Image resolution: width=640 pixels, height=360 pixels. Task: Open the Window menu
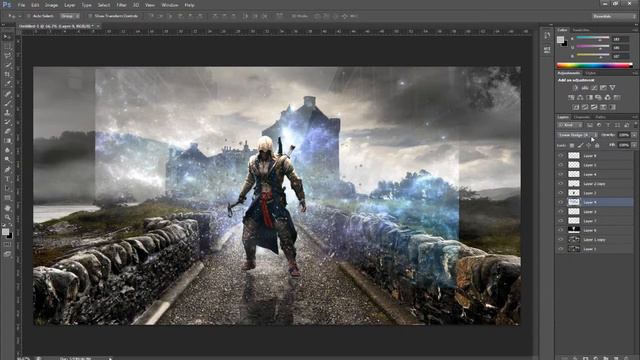(170, 5)
